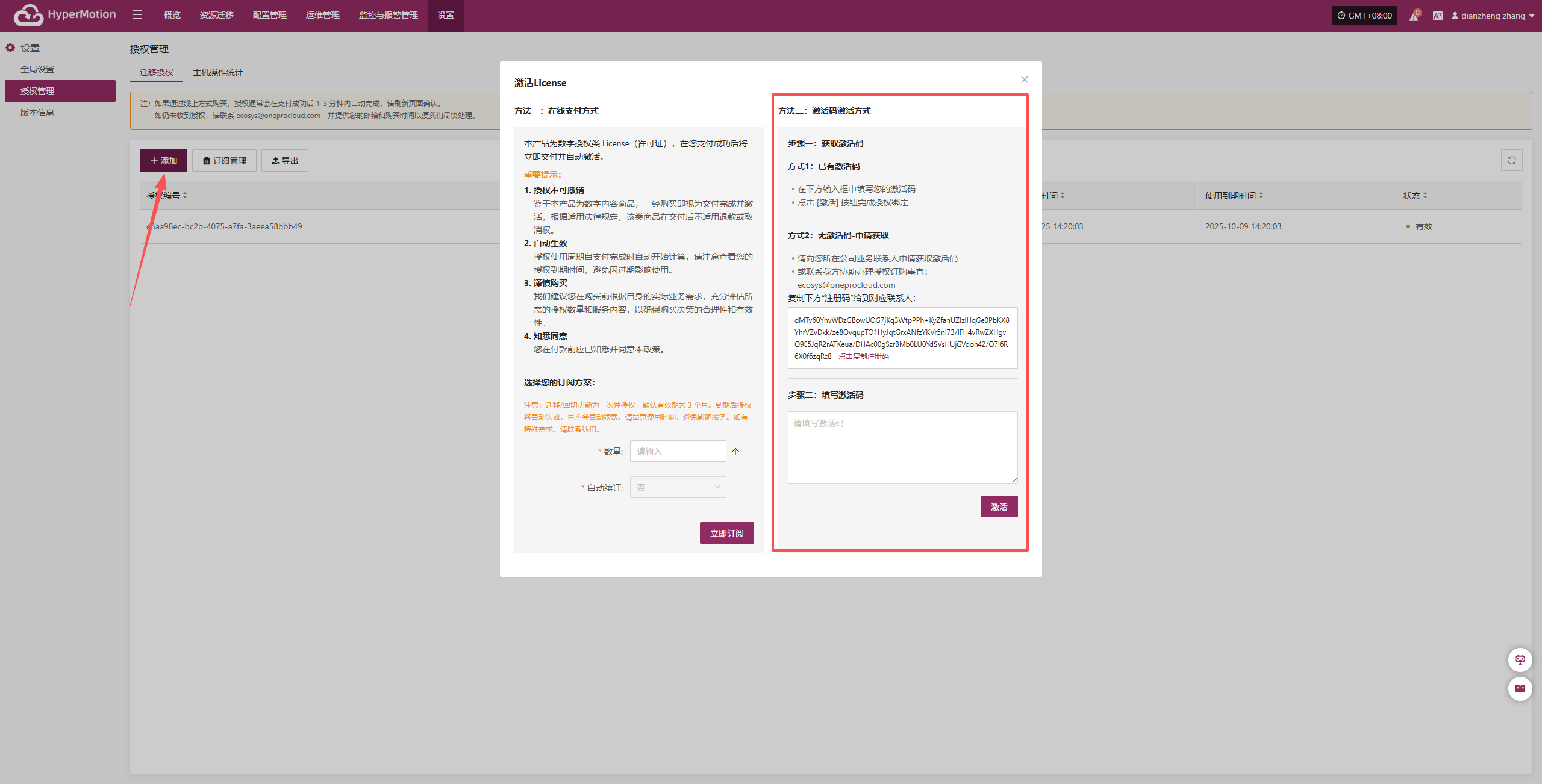Click the 激活 button

point(999,506)
